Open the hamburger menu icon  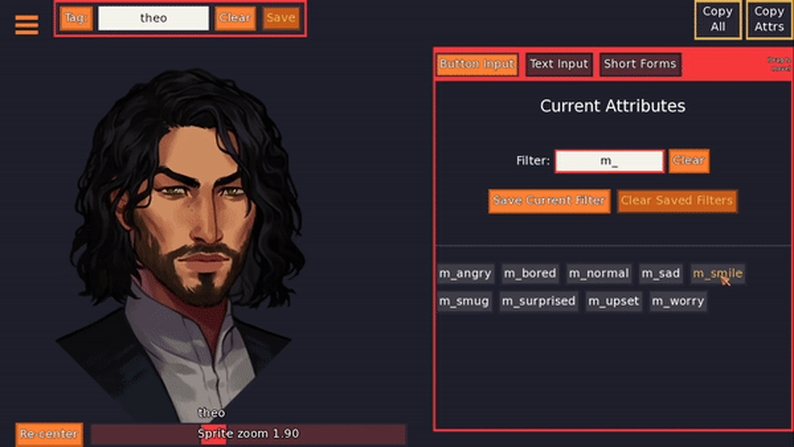point(26,24)
